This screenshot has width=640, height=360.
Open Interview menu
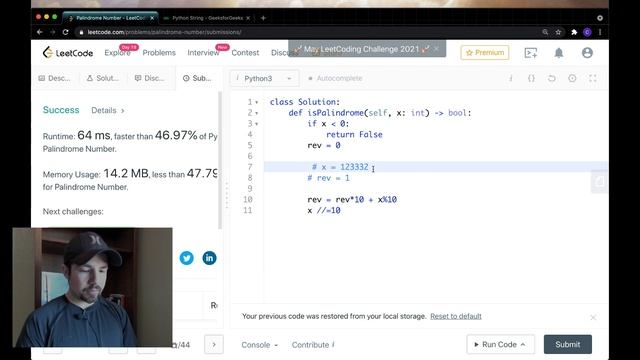pyautogui.click(x=203, y=53)
